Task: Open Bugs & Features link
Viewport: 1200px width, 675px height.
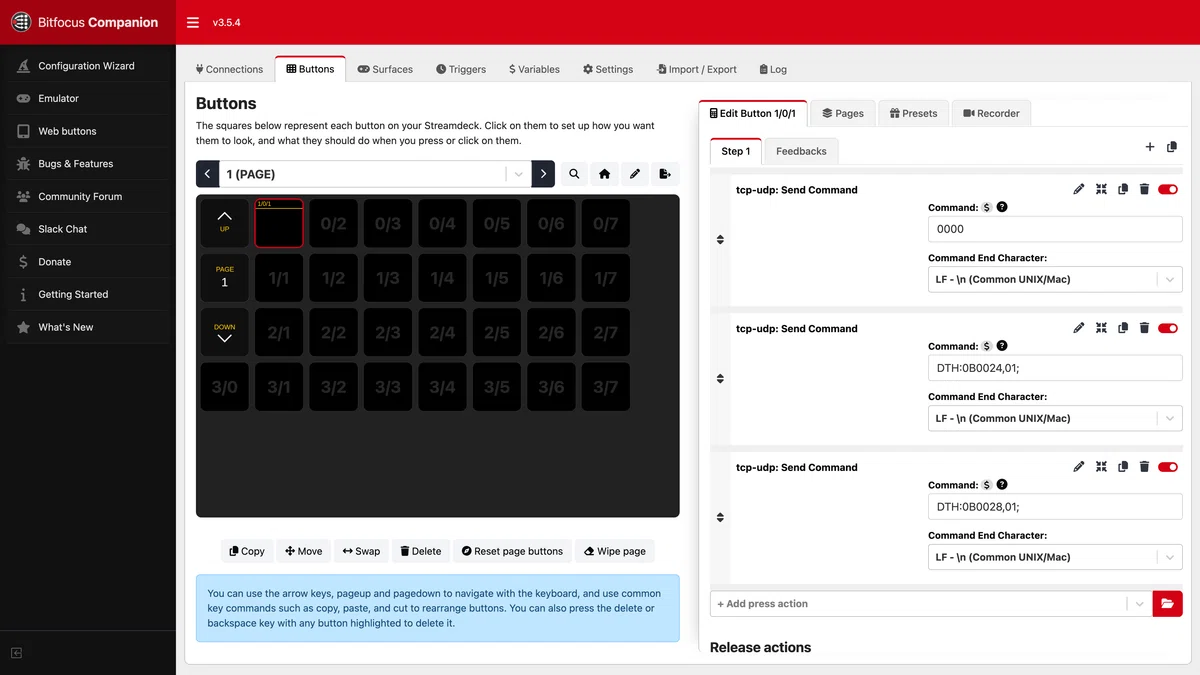Action: pos(88,164)
